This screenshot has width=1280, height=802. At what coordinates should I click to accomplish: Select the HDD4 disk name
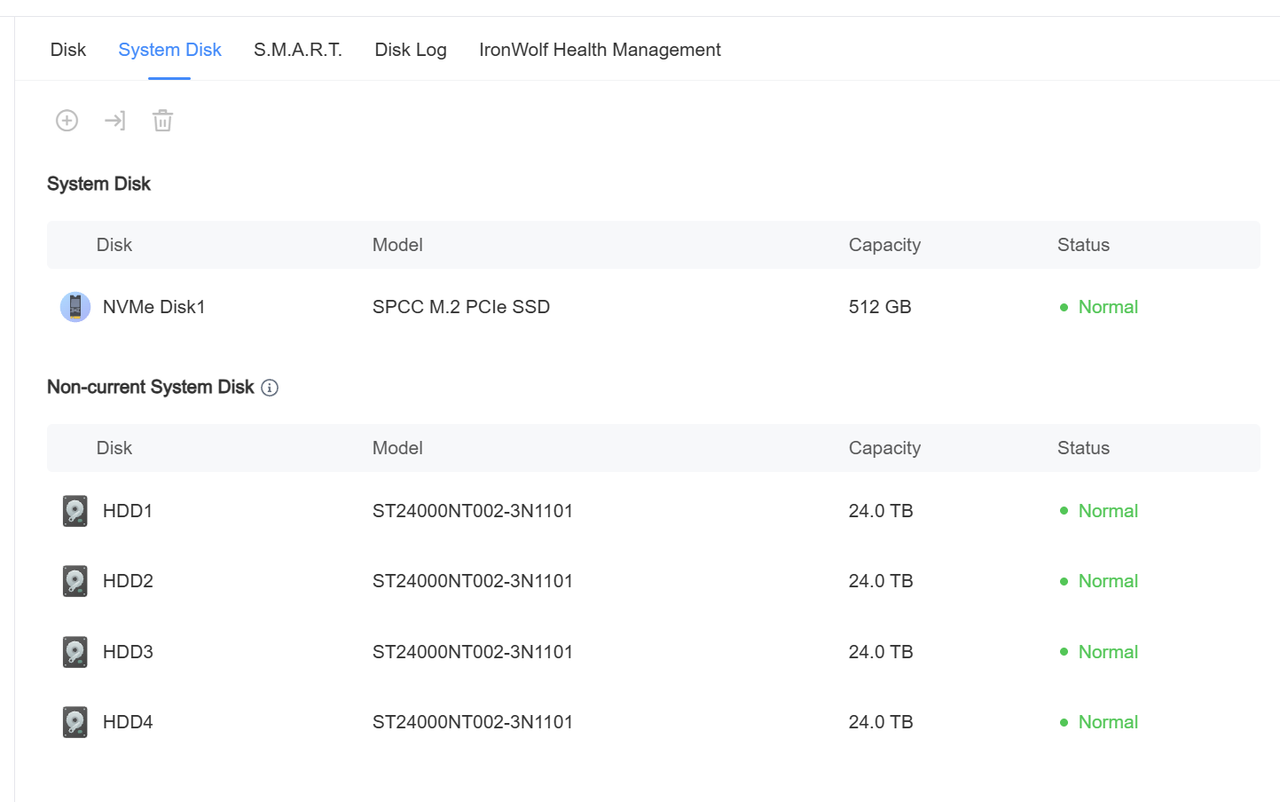click(x=128, y=722)
